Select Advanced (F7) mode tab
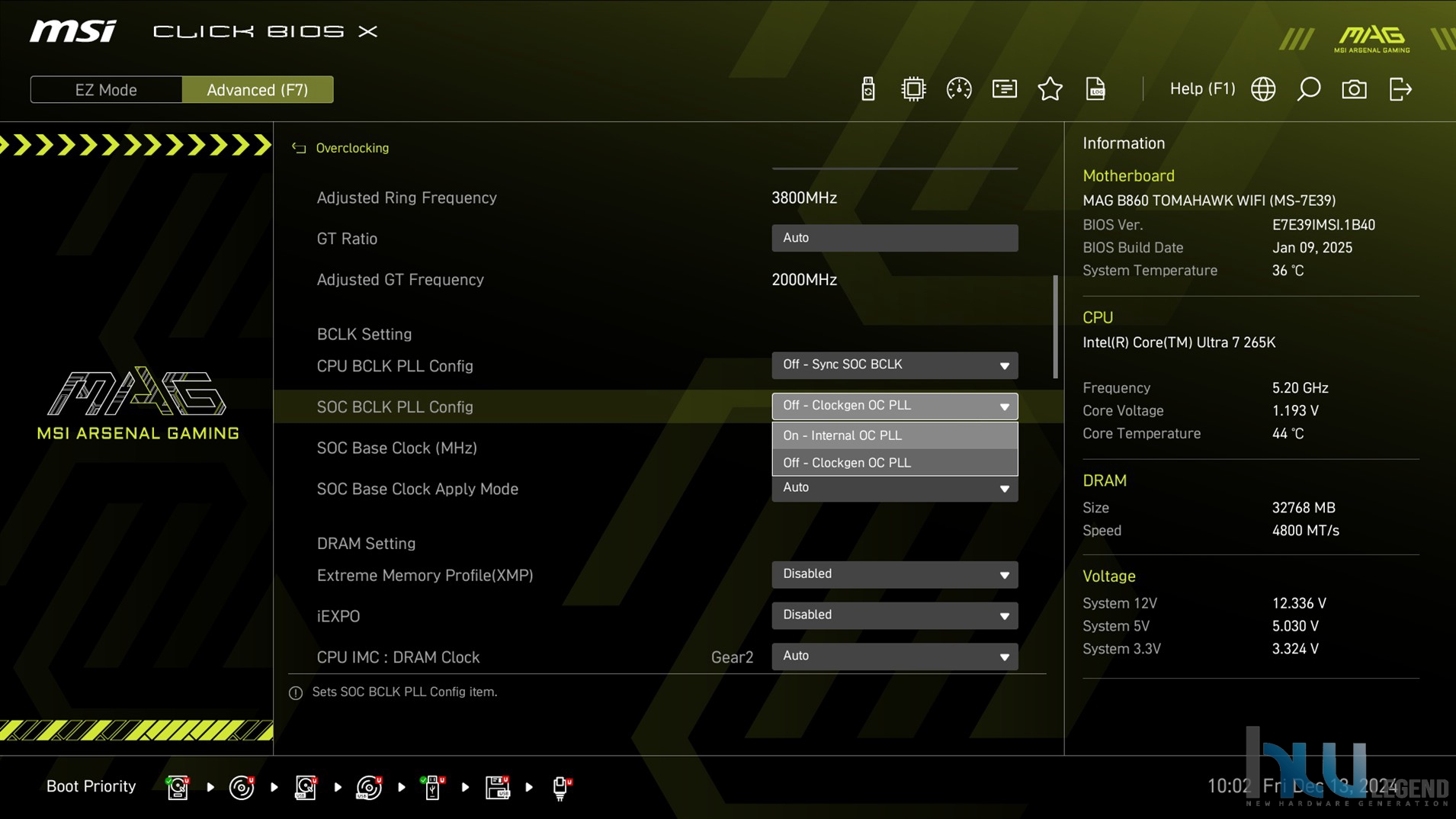1456x819 pixels. click(x=258, y=89)
